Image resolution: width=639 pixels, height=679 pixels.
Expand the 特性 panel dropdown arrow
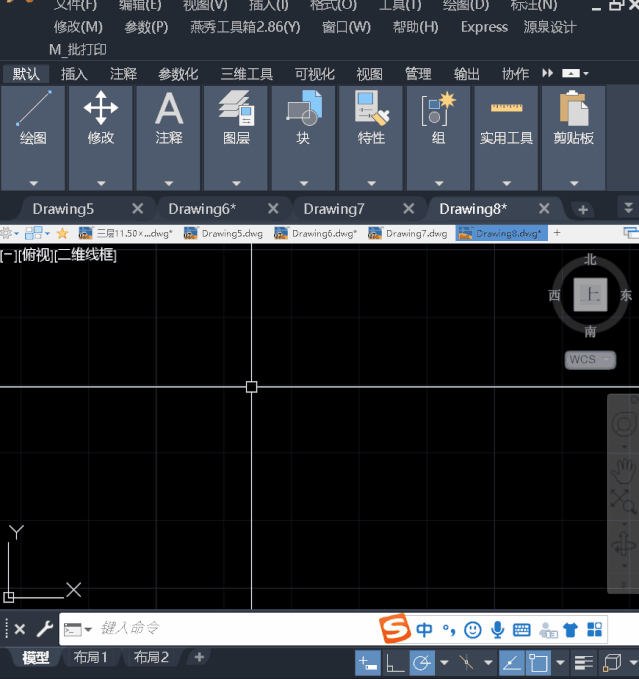(371, 183)
